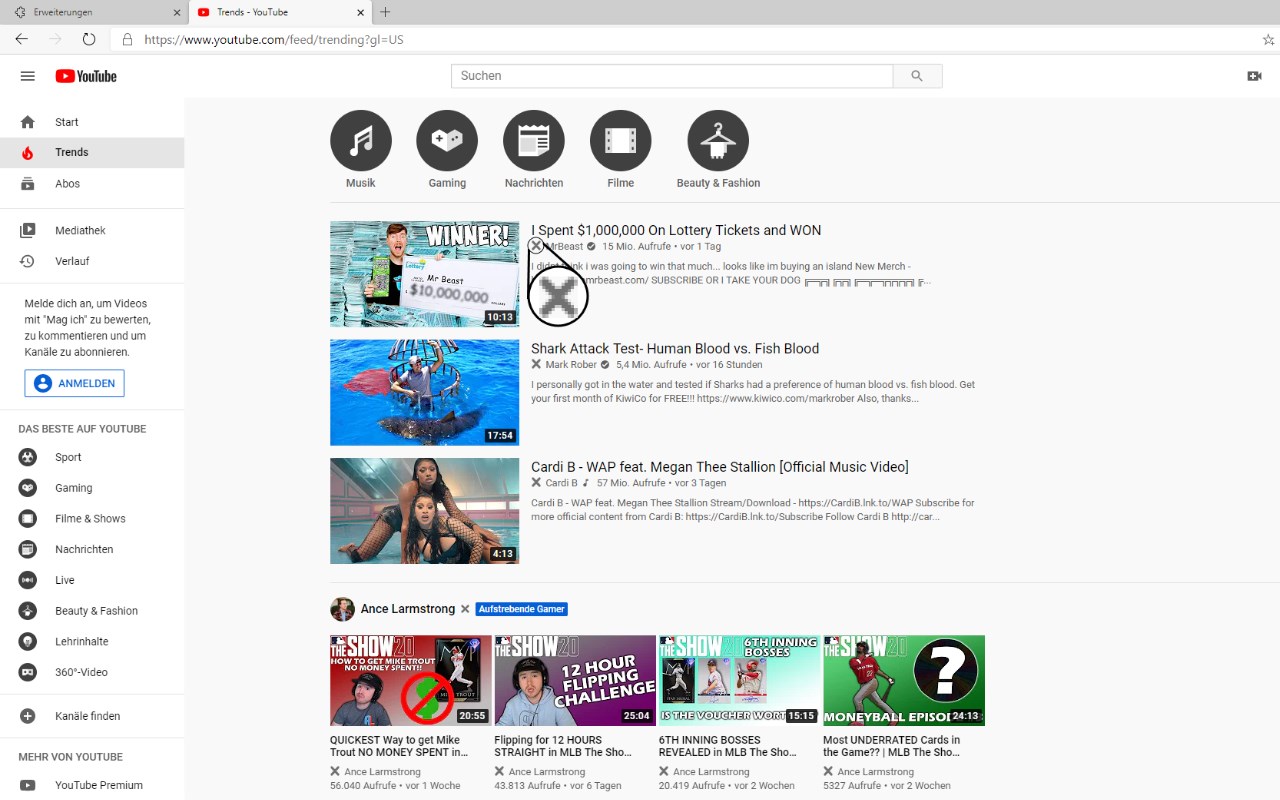Screen dimensions: 1280x800
Task: Open the Gaming category circle icon
Action: [447, 141]
